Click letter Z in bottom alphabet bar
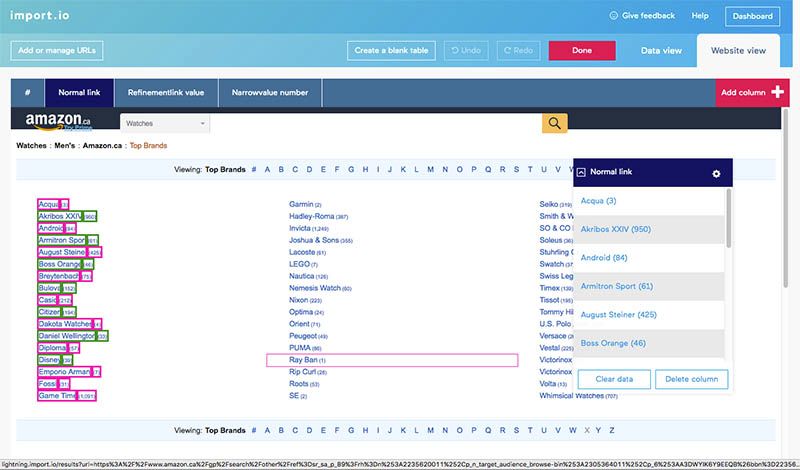The width and height of the screenshot is (800, 470). pos(612,430)
